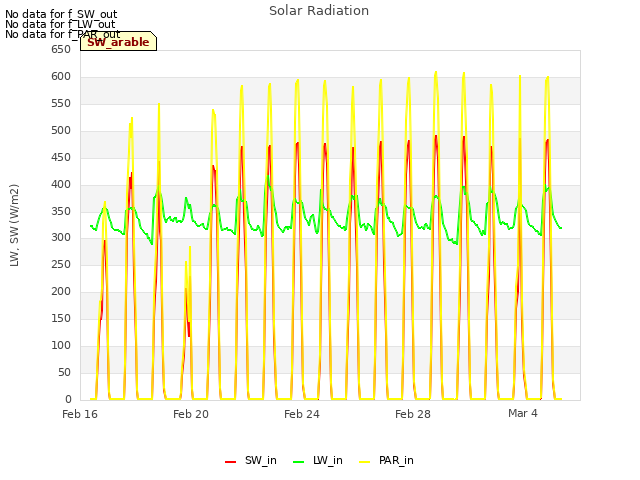The height and width of the screenshot is (480, 640).
Task: Click the Feb 16 x-axis label
Action: [80, 414]
